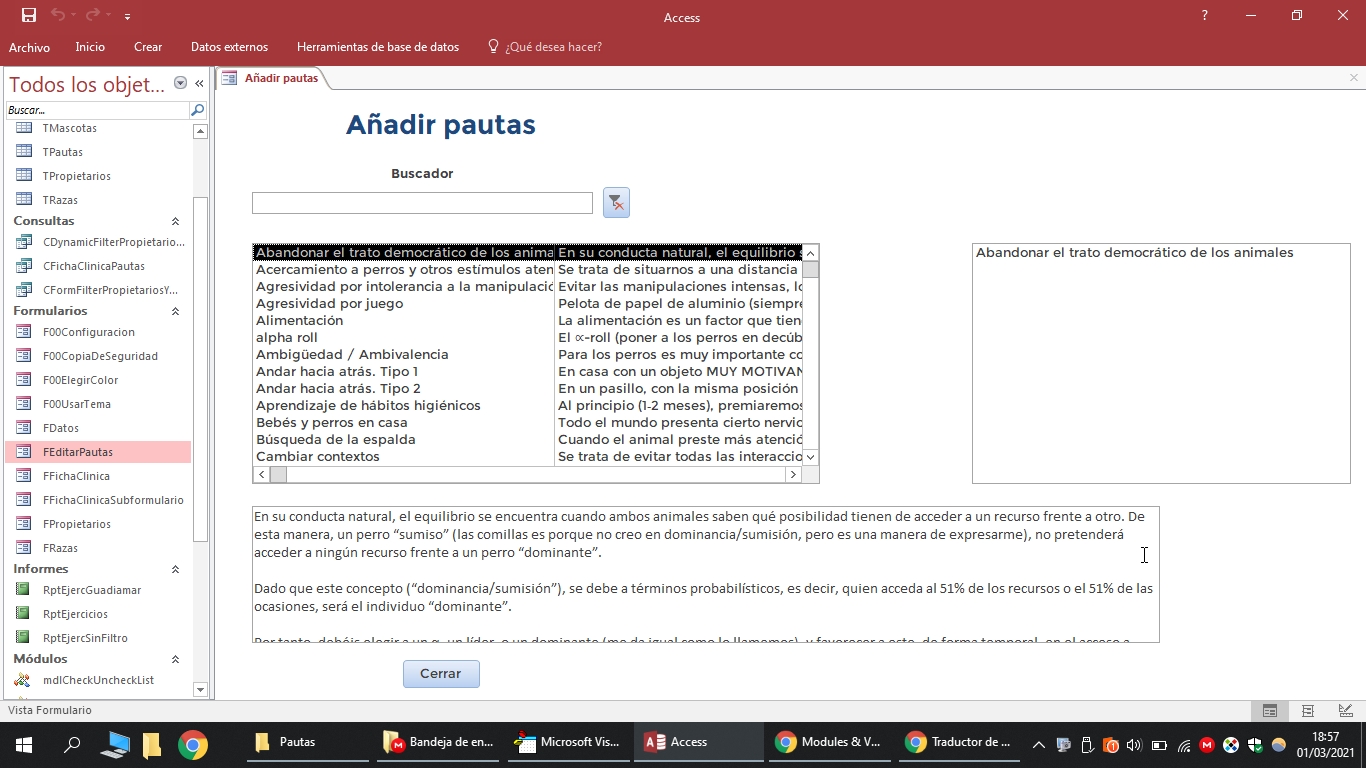Open the Customize Quick Access Toolbar dropdown
The image size is (1366, 768).
[x=128, y=16]
